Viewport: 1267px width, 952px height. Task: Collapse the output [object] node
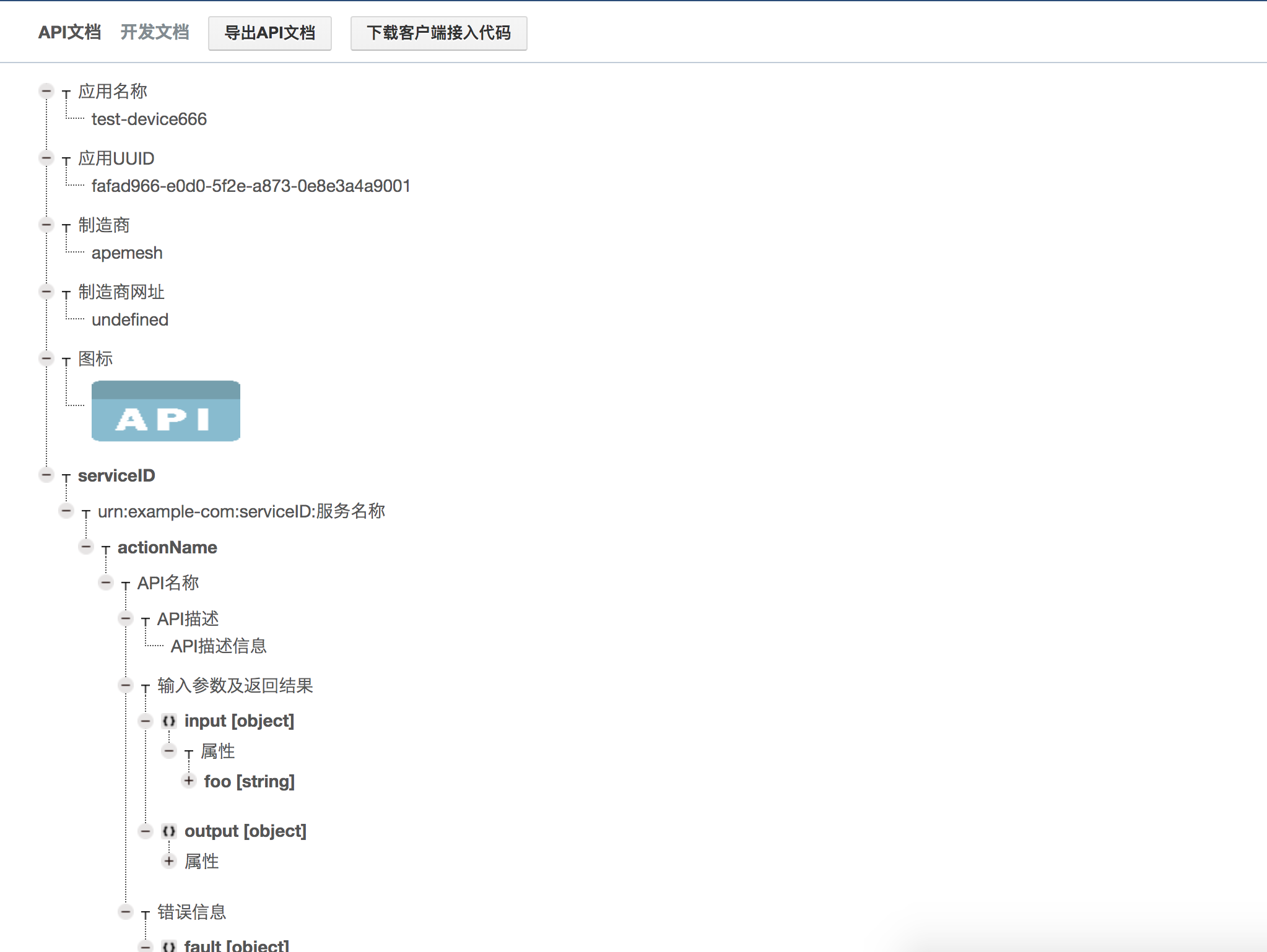[146, 831]
